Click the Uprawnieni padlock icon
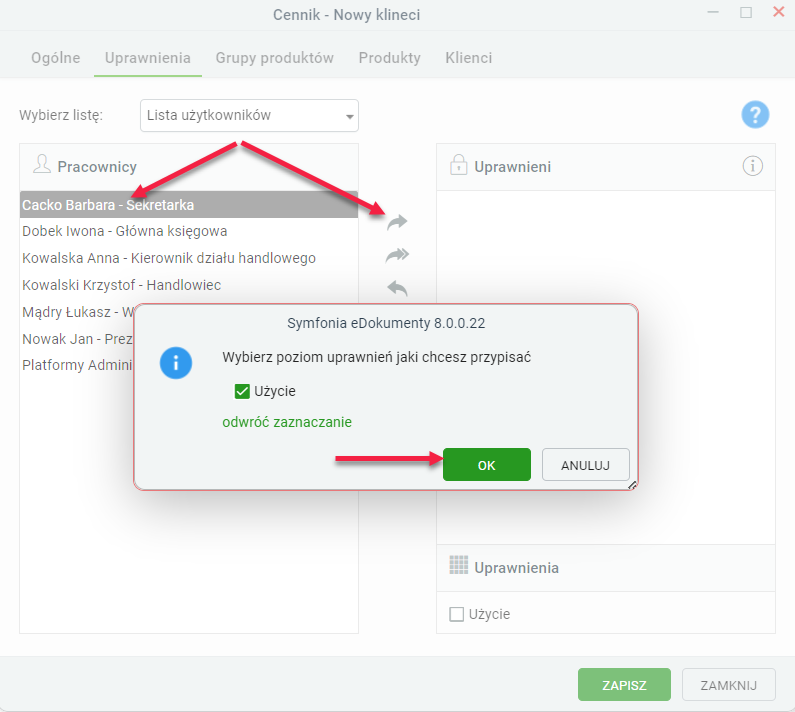The image size is (795, 712). [x=458, y=165]
